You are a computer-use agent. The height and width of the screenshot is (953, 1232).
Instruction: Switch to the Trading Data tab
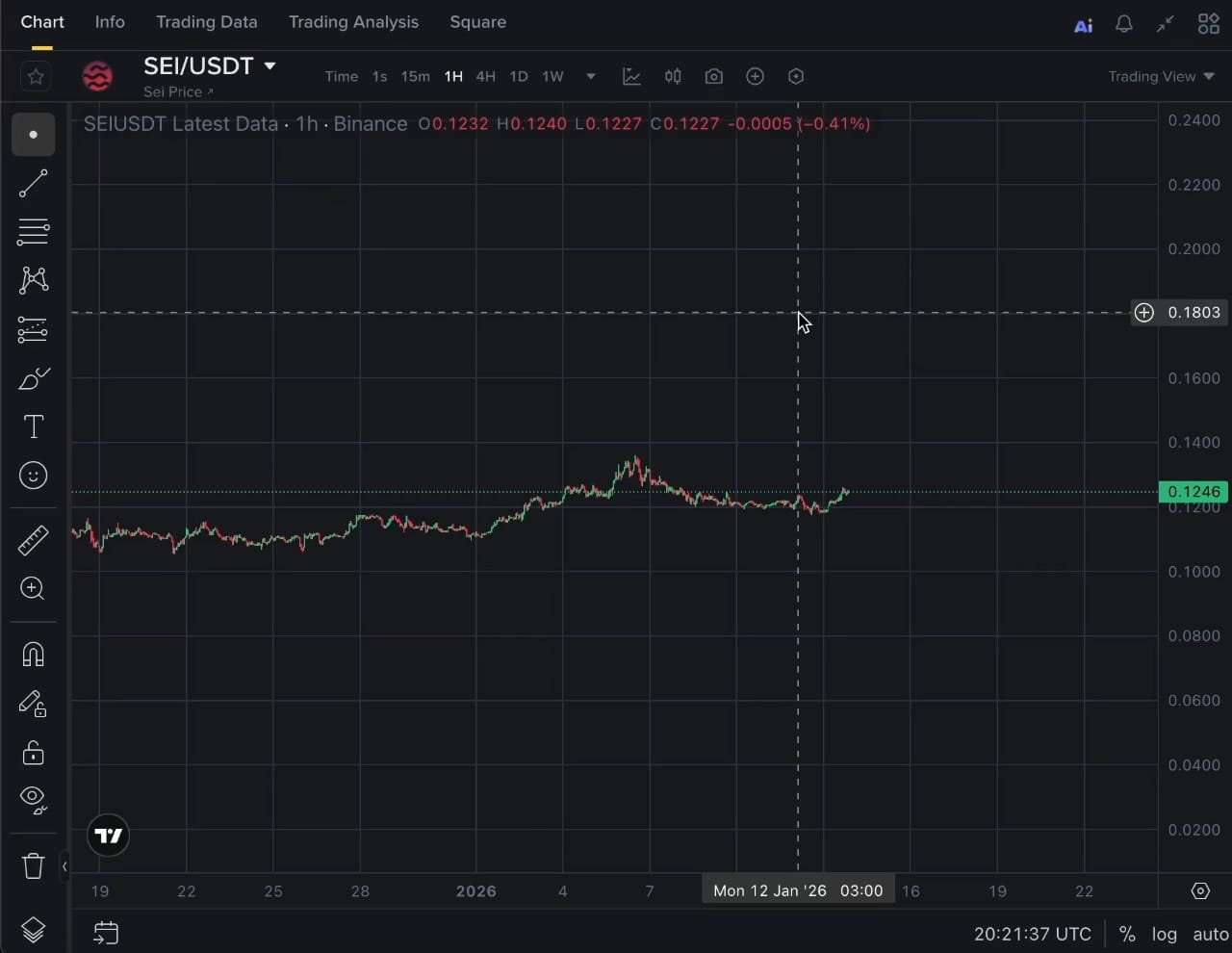[207, 22]
